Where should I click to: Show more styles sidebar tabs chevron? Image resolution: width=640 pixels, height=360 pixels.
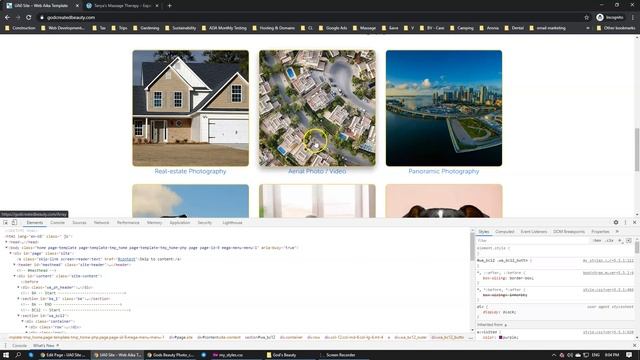coord(617,231)
